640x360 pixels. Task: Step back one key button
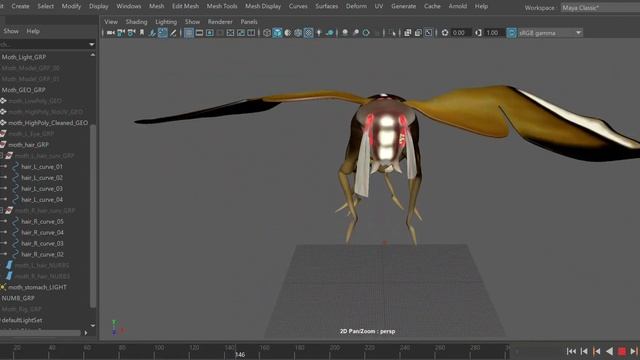click(597, 351)
